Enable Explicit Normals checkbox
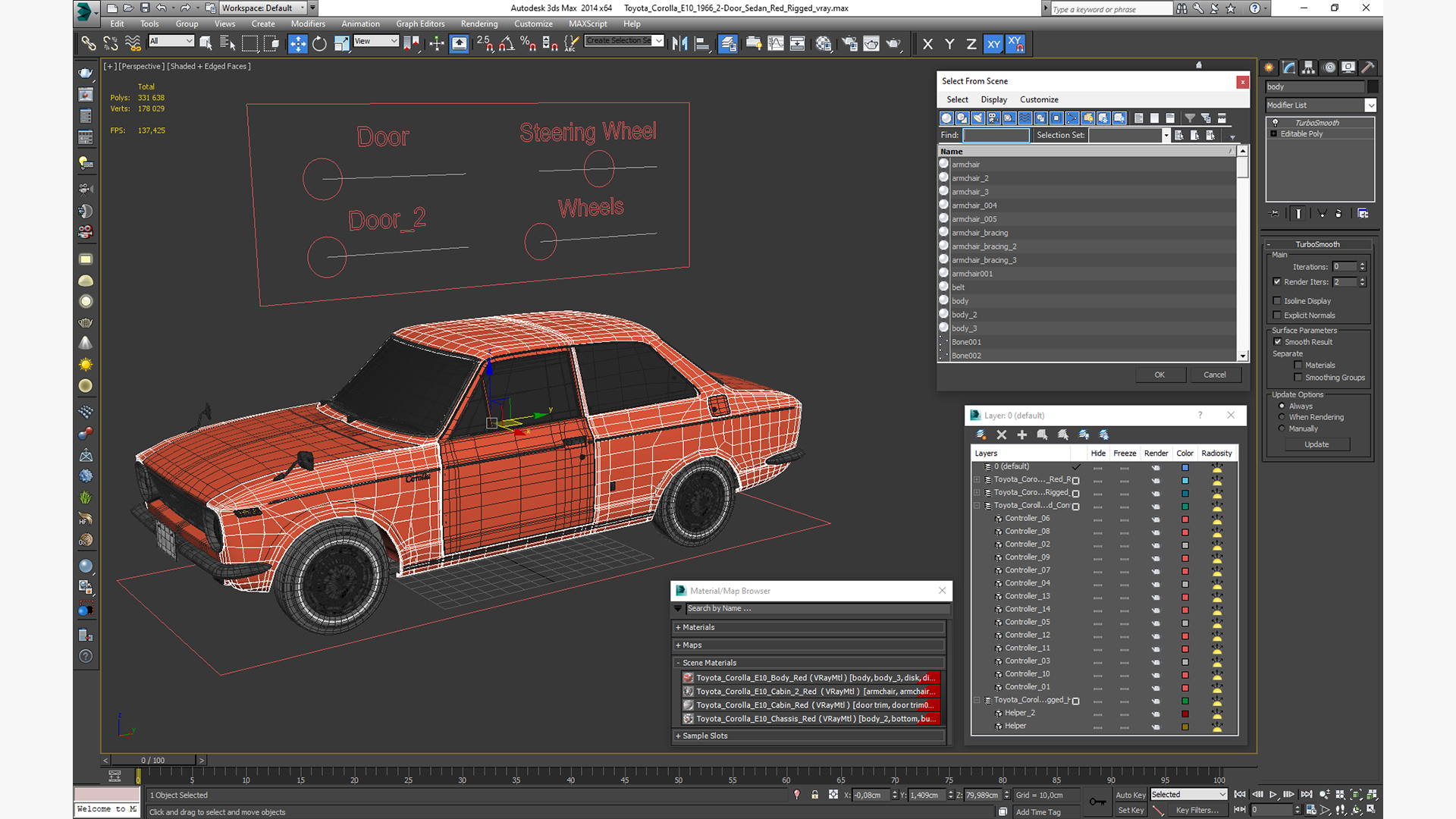Screen dimensions: 1456x819 (x=1277, y=315)
